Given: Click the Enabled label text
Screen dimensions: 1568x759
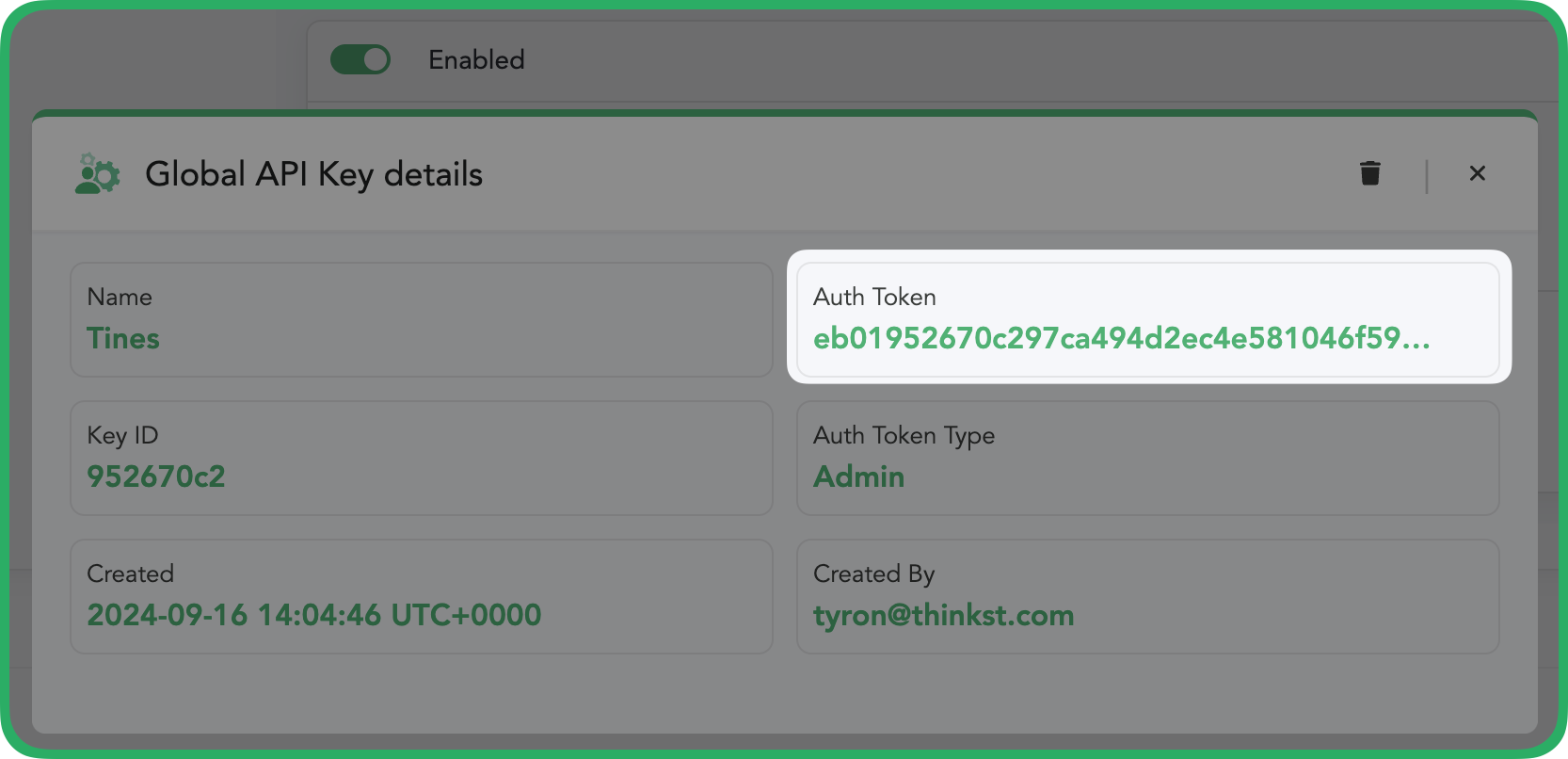Looking at the screenshot, I should pos(477,60).
